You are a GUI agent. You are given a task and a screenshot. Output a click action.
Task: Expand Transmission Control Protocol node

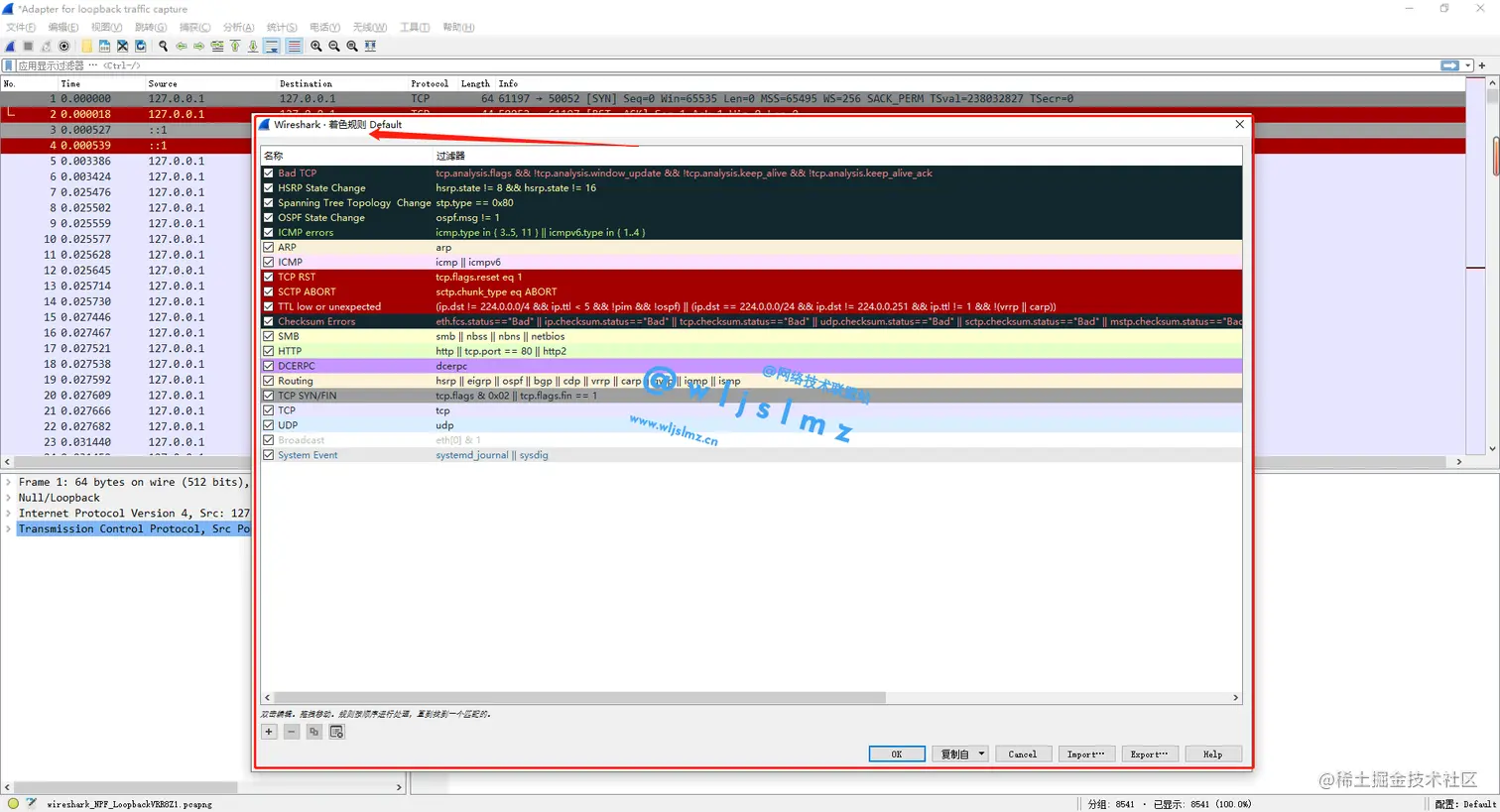tap(9, 529)
